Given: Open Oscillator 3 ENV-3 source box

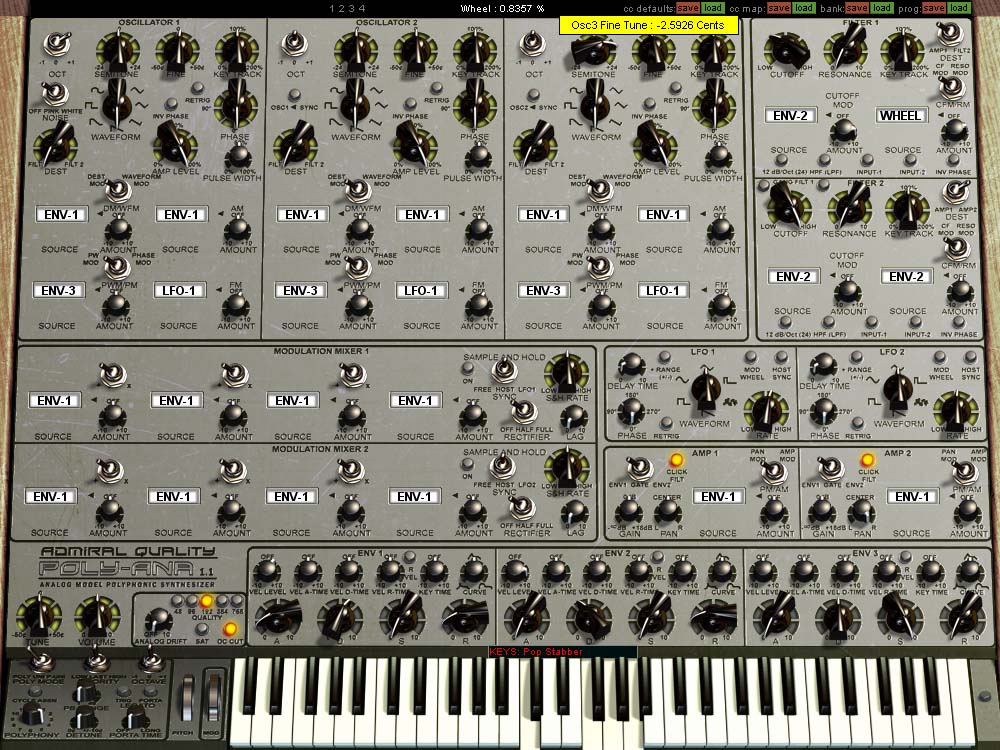Looking at the screenshot, I should [543, 290].
